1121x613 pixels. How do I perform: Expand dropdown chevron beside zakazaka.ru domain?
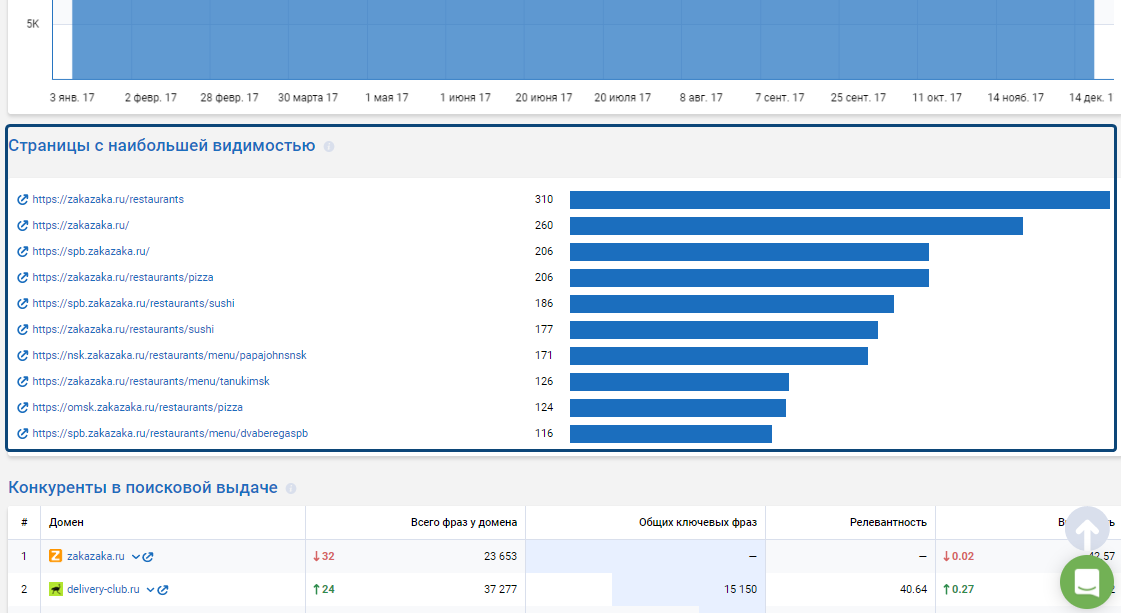[135, 556]
